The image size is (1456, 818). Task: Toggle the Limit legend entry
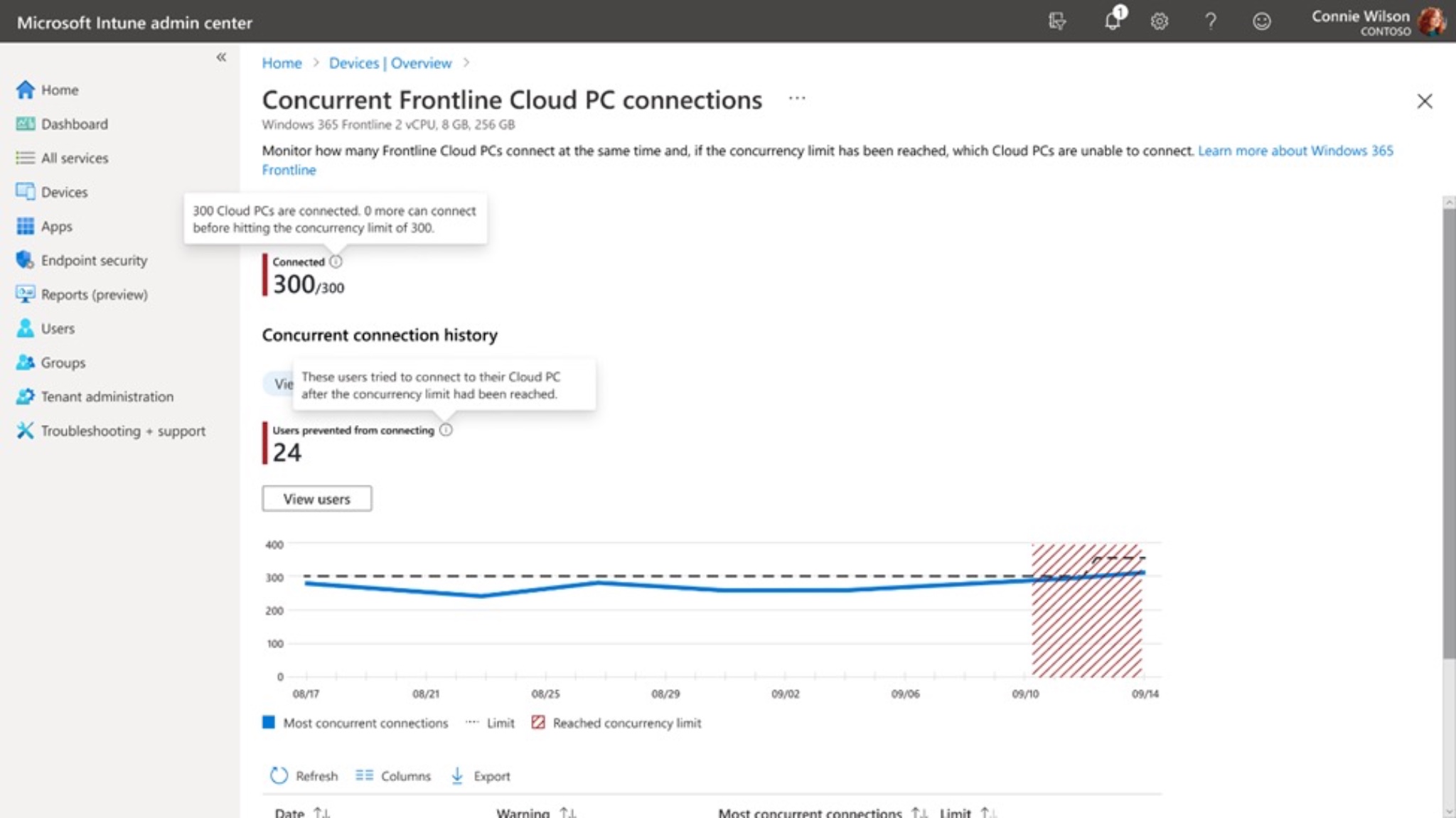click(490, 723)
